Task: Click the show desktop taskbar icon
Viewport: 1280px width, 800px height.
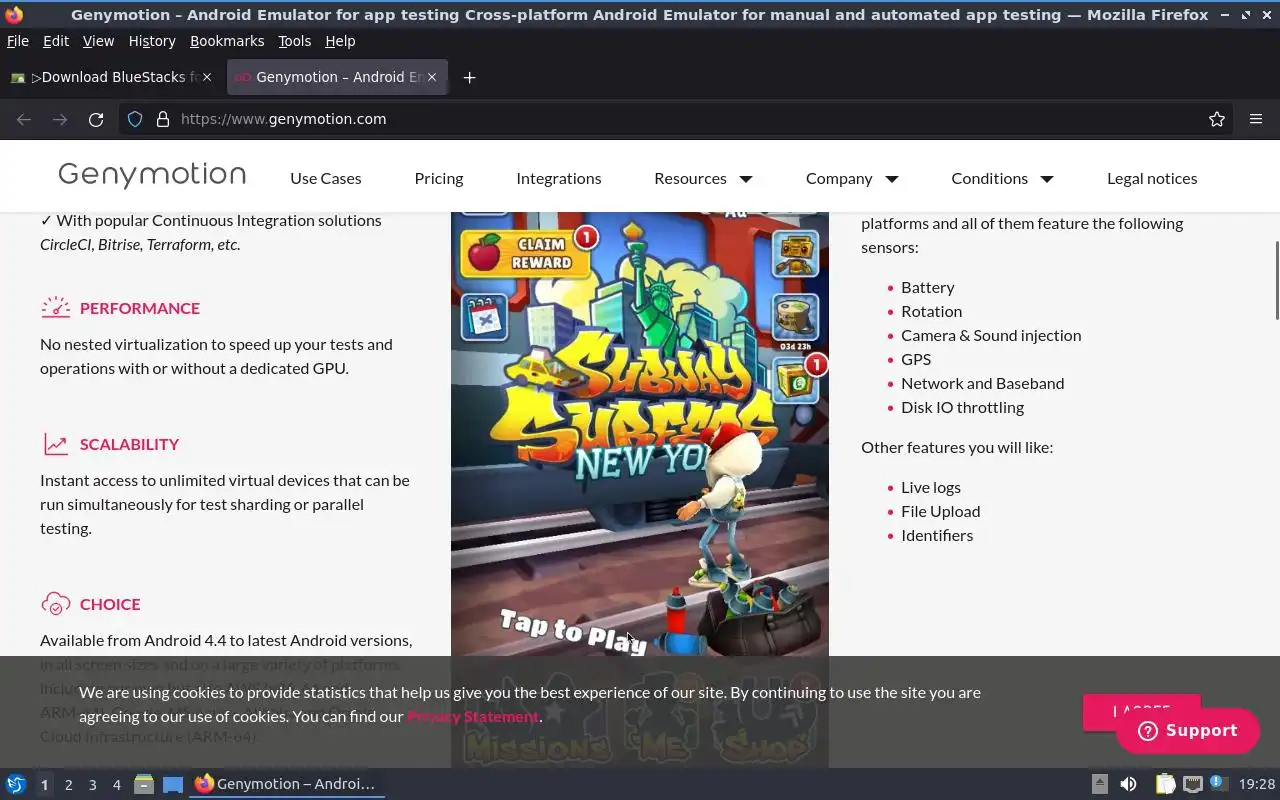Action: 173,784
